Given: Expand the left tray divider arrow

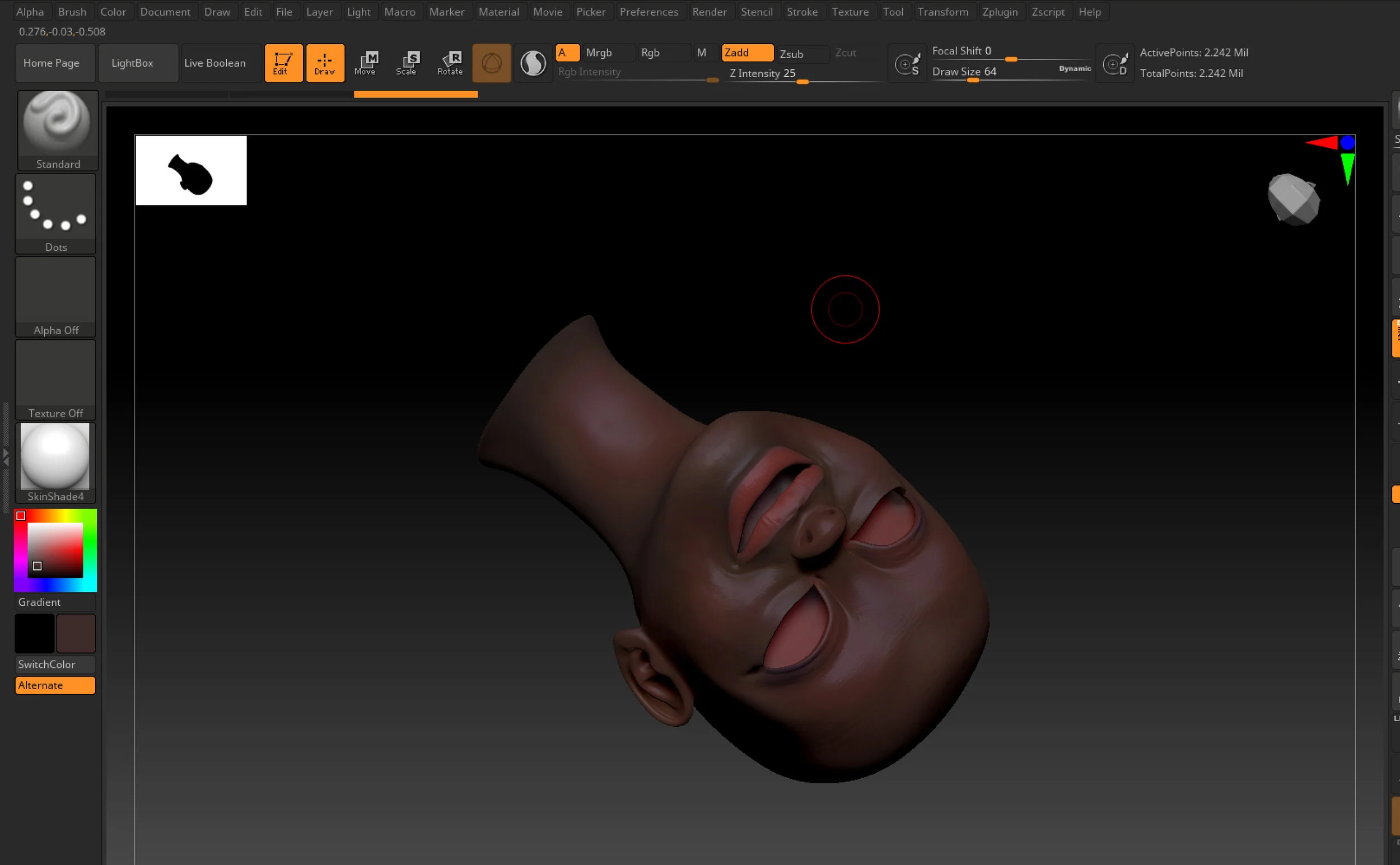Looking at the screenshot, I should coord(5,457).
